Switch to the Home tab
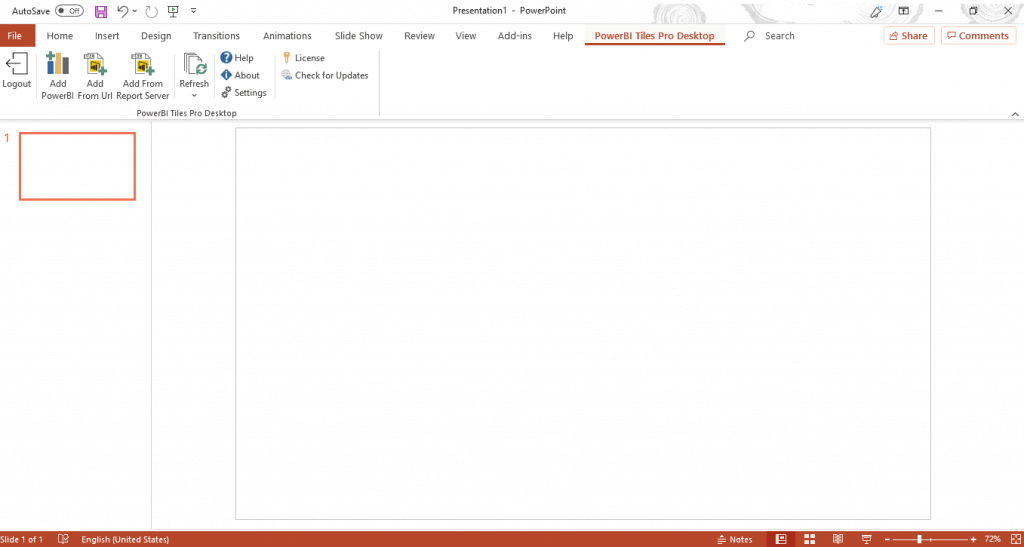Viewport: 1024px width, 547px height. 60,36
